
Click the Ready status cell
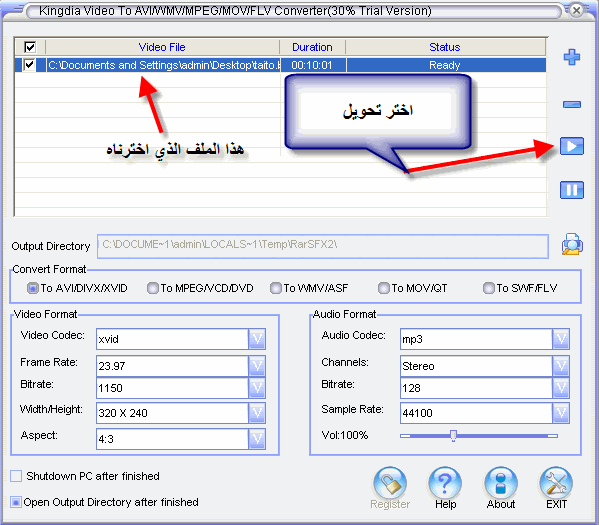click(445, 65)
